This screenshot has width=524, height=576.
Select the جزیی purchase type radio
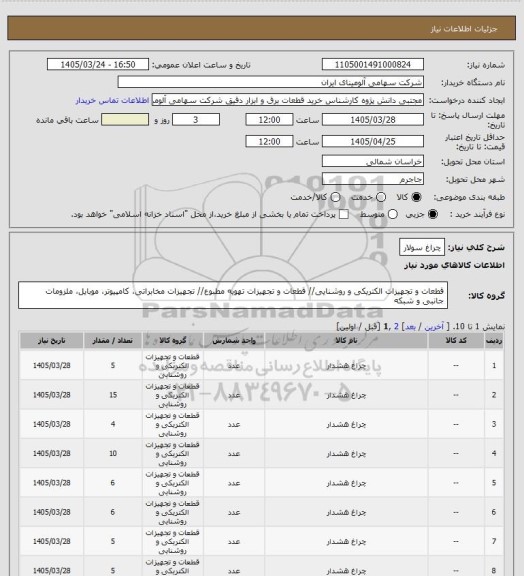(433, 214)
